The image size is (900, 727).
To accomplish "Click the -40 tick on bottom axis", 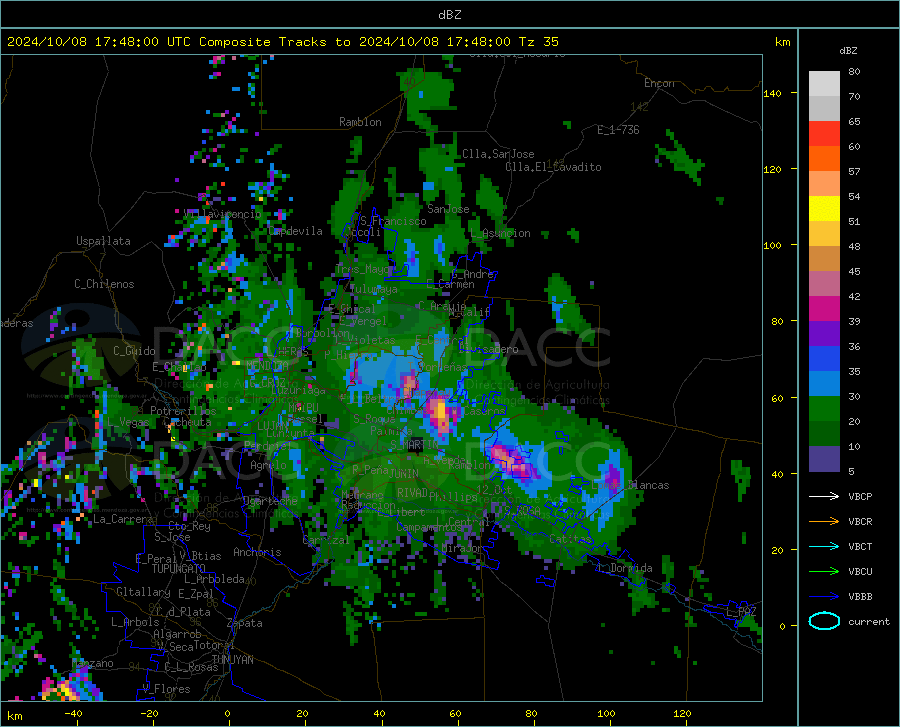I will click(x=73, y=713).
